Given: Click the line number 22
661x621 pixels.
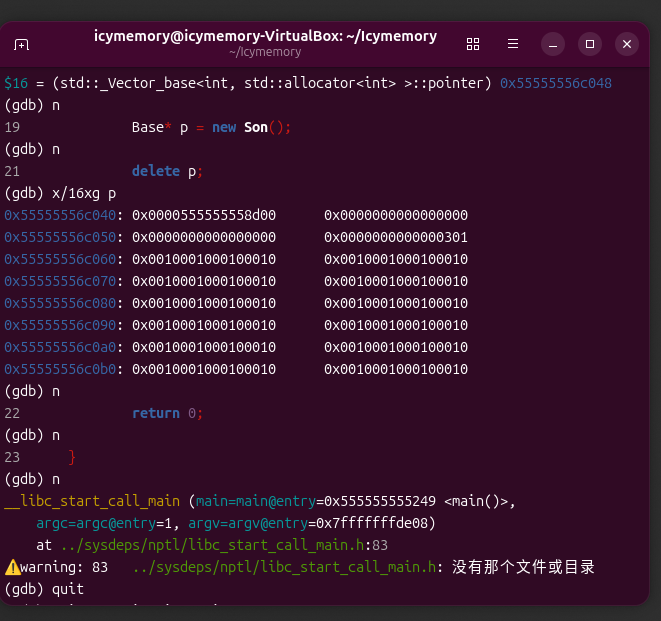Looking at the screenshot, I should [x=12, y=414].
